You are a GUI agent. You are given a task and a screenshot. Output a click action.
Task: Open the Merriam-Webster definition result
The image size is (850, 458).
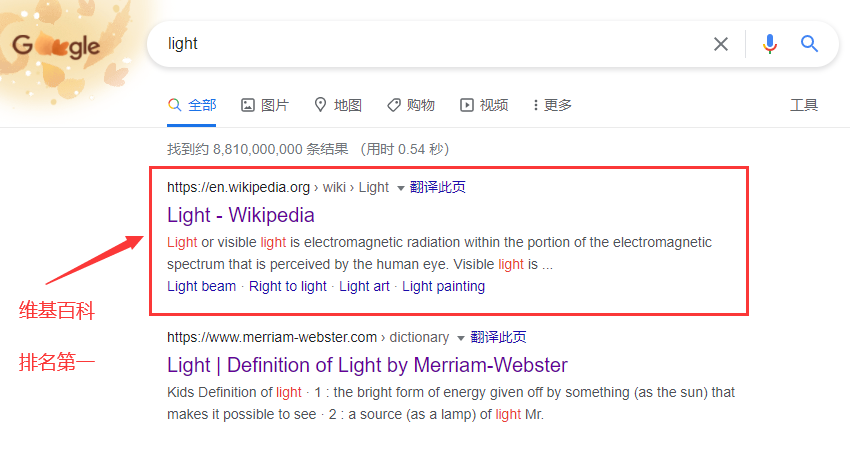point(367,365)
